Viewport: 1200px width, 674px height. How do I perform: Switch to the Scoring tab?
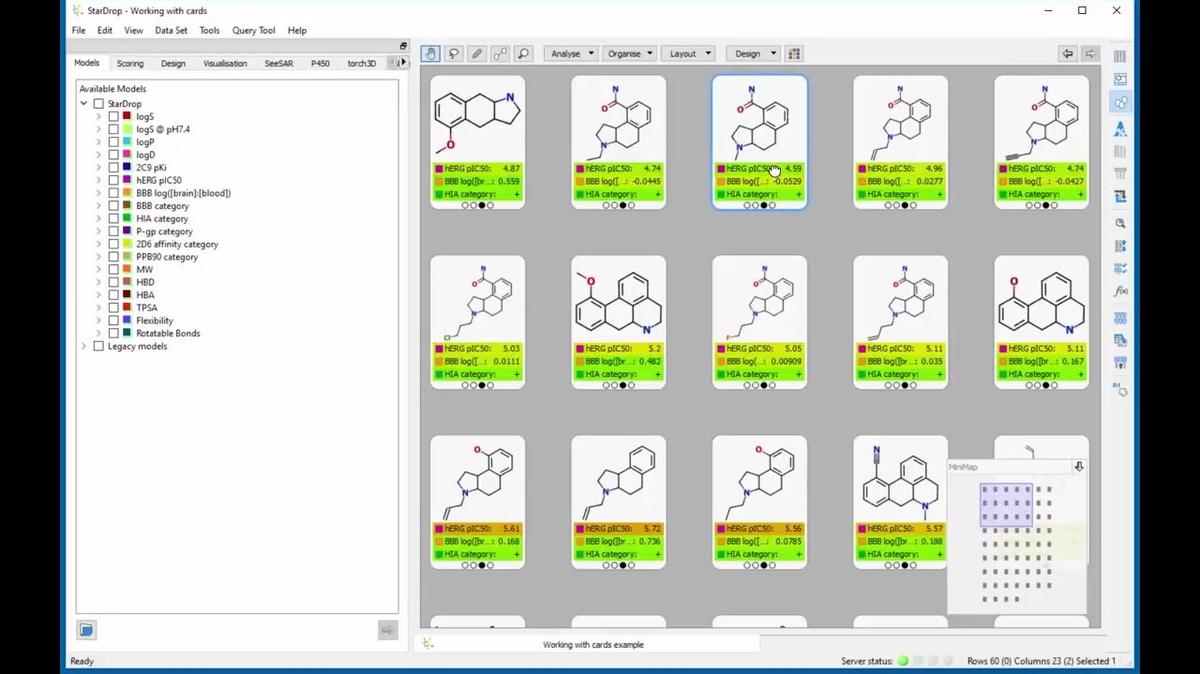pos(130,63)
